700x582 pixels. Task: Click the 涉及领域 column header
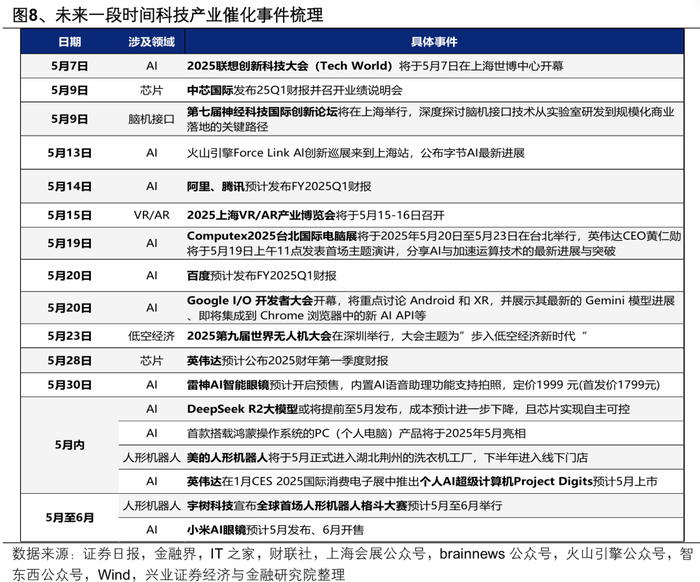(x=151, y=42)
